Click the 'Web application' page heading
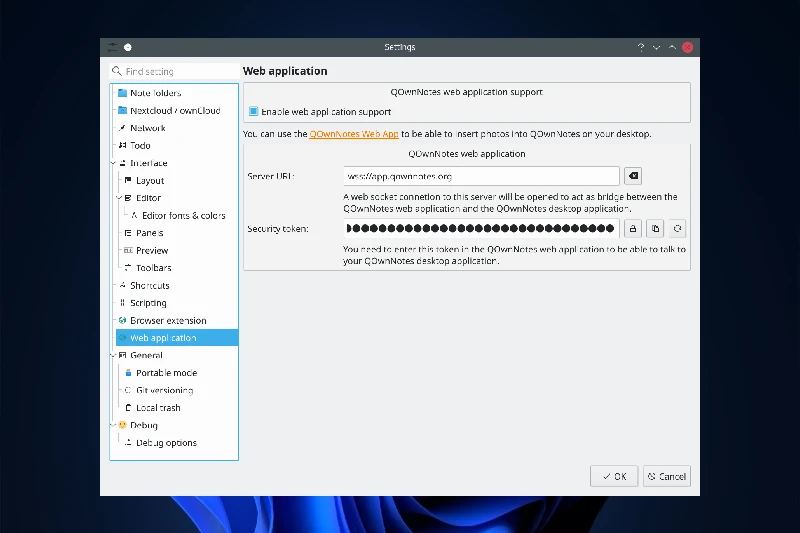Image resolution: width=800 pixels, height=533 pixels. 285,71
